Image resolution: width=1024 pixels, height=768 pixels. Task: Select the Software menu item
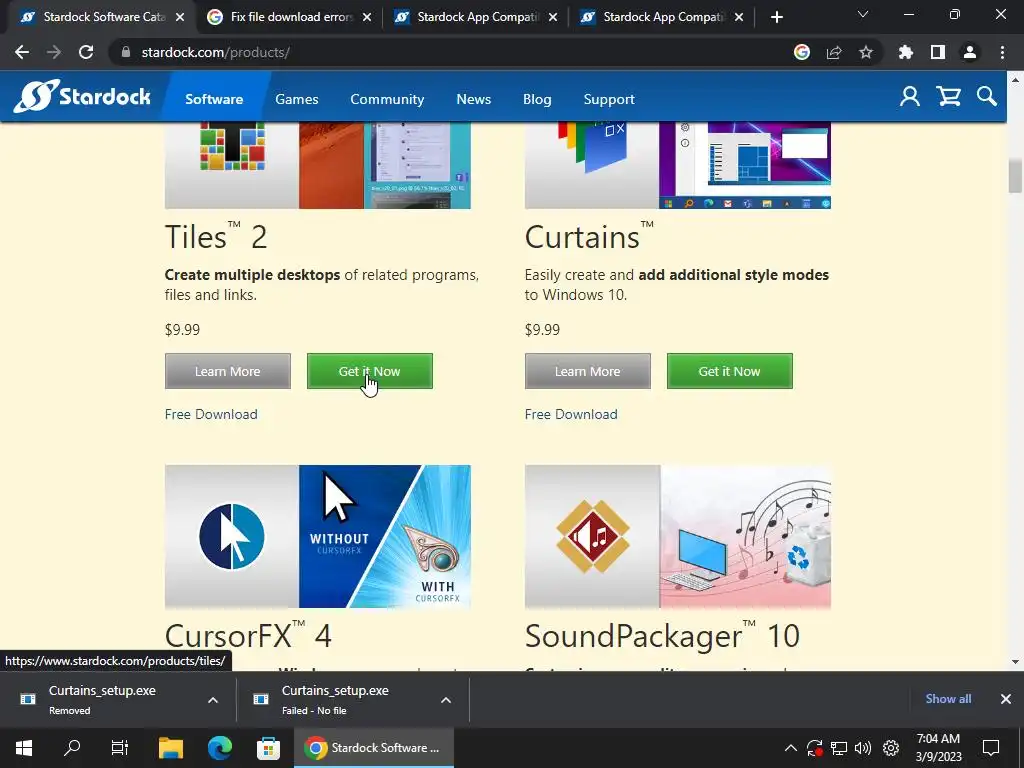pyautogui.click(x=214, y=99)
